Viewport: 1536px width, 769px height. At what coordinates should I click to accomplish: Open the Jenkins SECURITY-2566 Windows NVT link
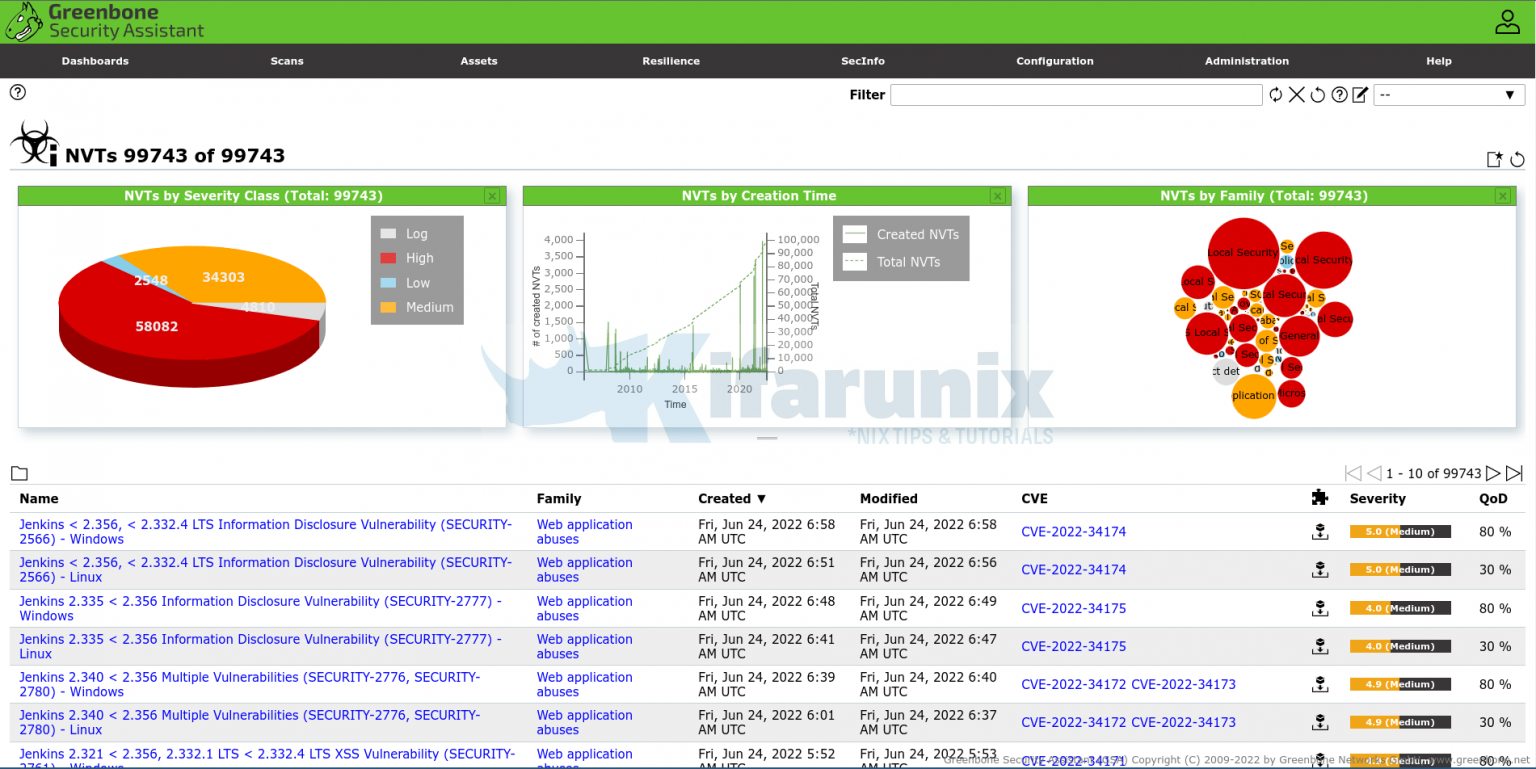point(266,532)
